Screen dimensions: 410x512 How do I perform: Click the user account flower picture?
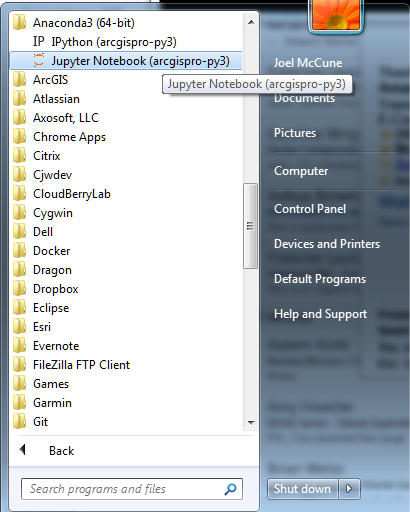[335, 15]
